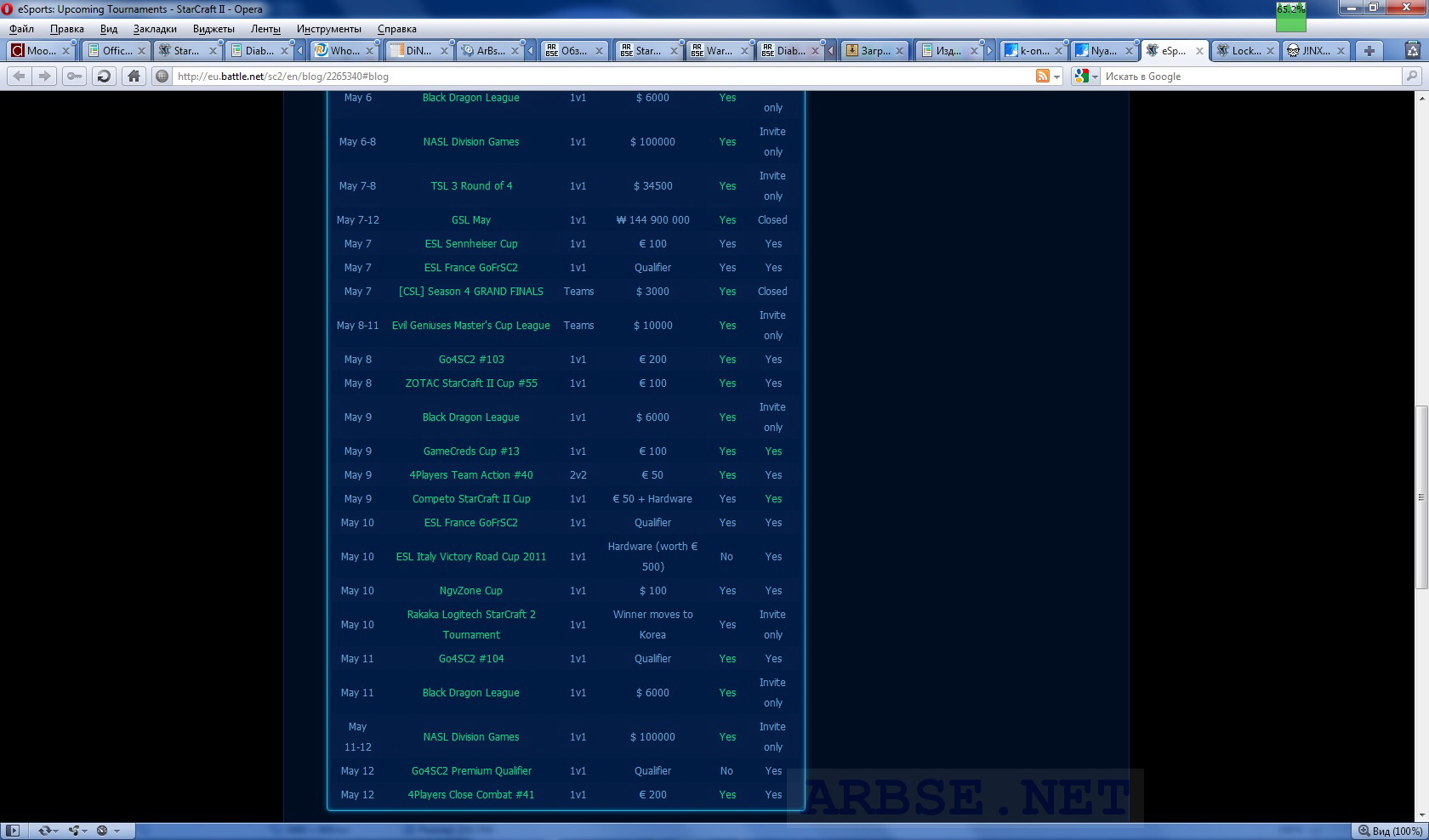This screenshot has height=840, width=1429.
Task: Open the RSS feed dropdown arrow
Action: pyautogui.click(x=1057, y=77)
